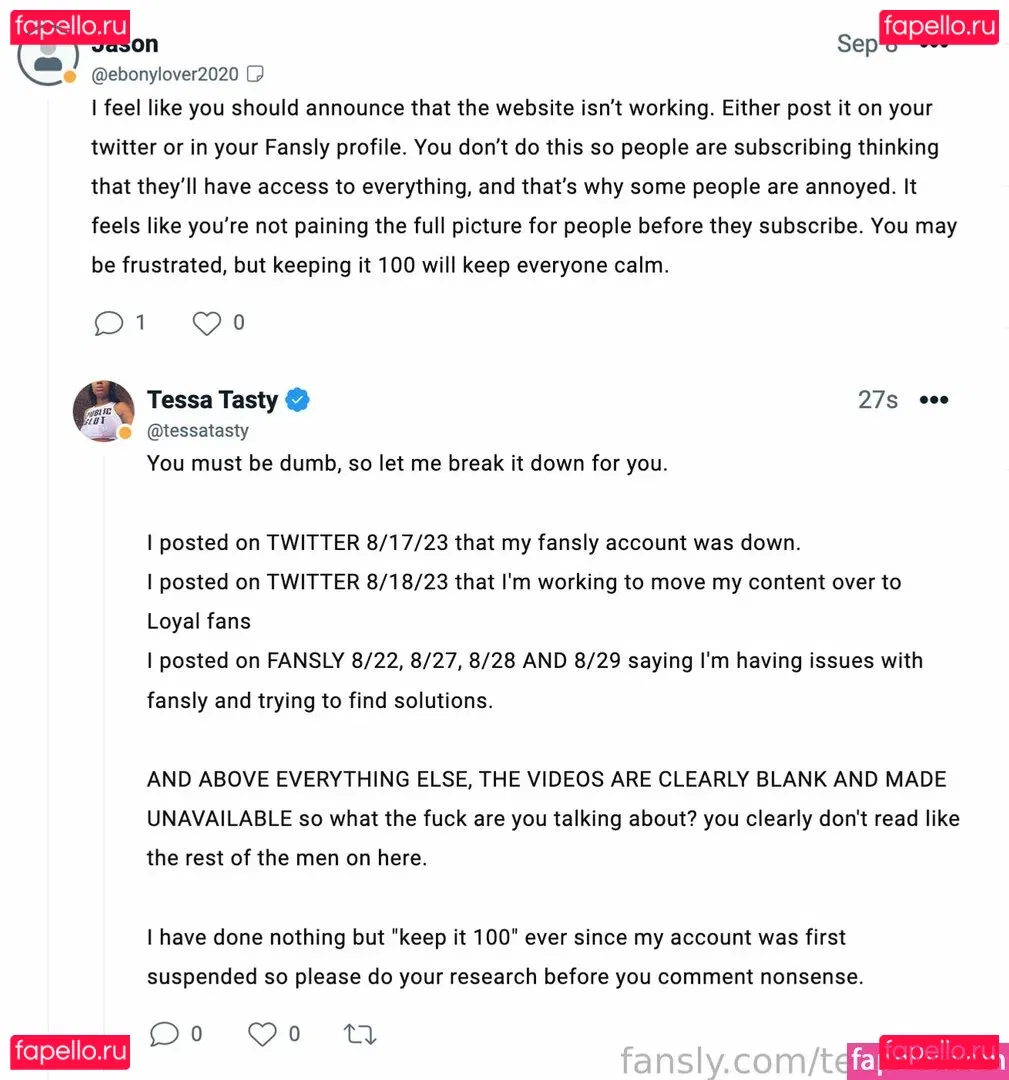1009x1080 pixels.
Task: Click the Jason display name
Action: tap(125, 45)
